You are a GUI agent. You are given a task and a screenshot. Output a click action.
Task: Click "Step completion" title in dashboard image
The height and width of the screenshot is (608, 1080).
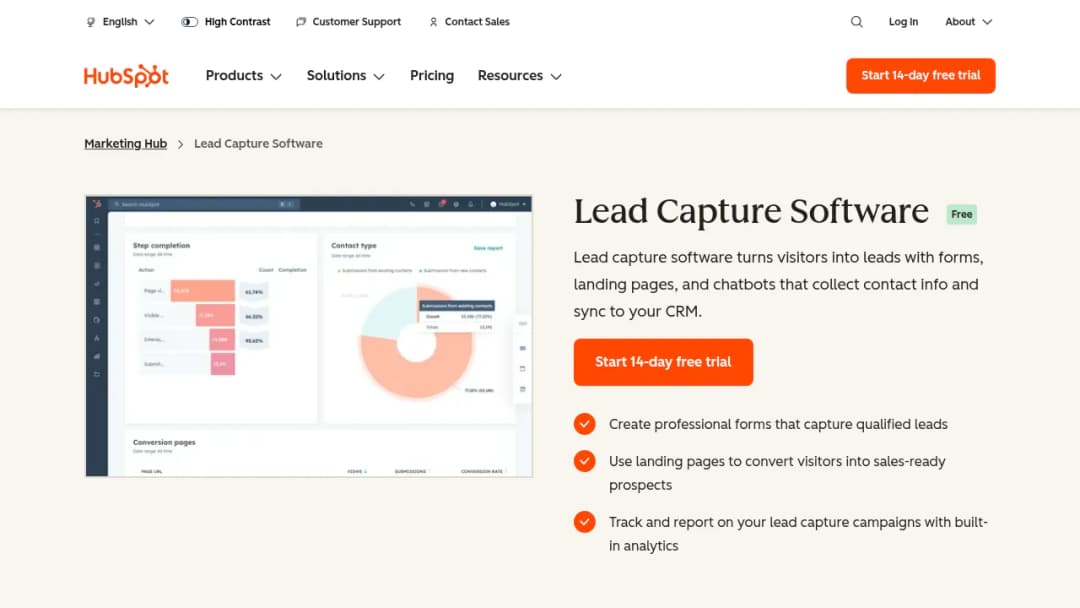161,245
